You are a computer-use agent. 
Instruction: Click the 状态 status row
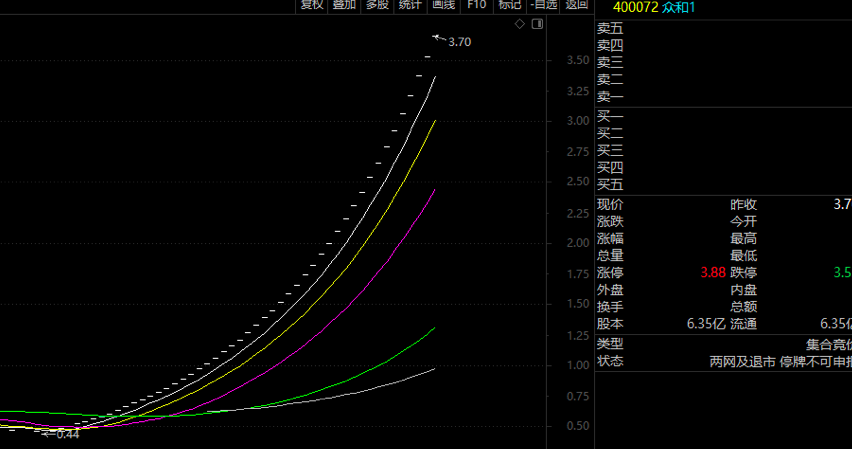coord(723,361)
